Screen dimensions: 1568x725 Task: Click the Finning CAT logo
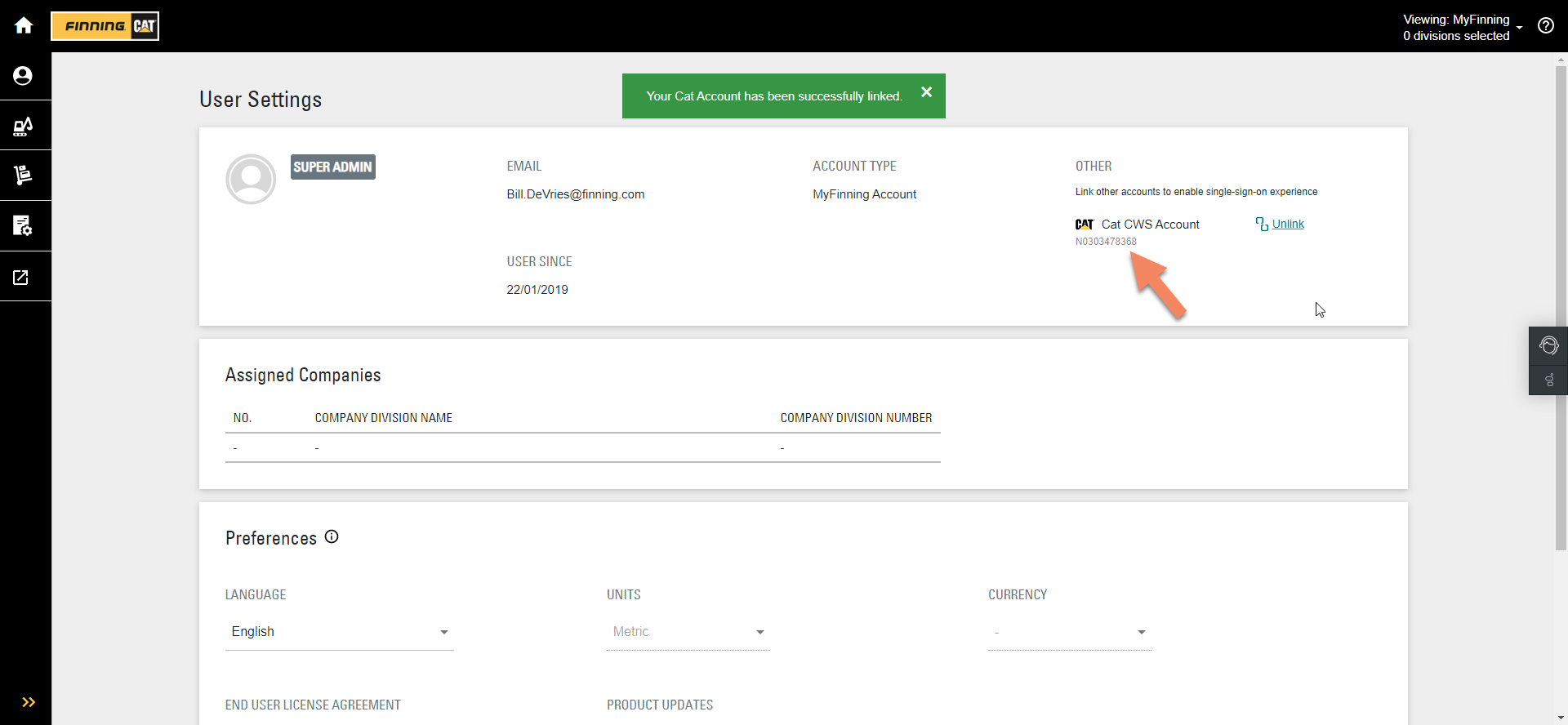[105, 26]
